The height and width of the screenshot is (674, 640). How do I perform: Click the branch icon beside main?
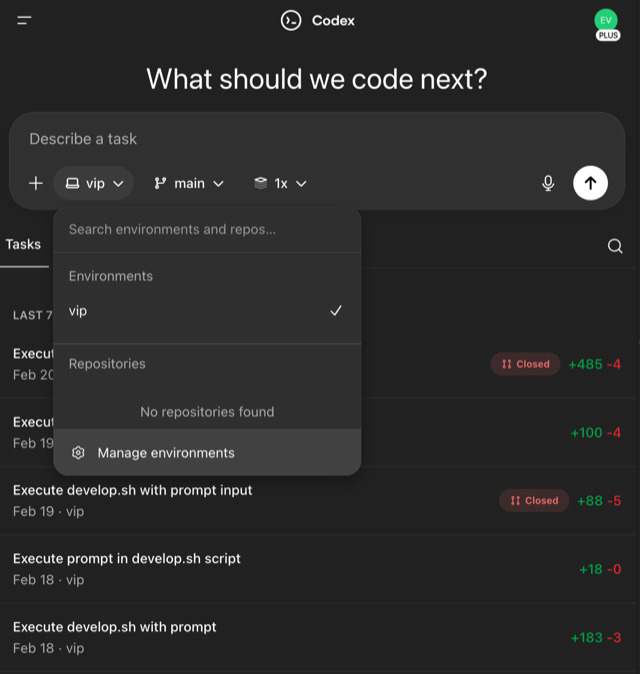160,184
